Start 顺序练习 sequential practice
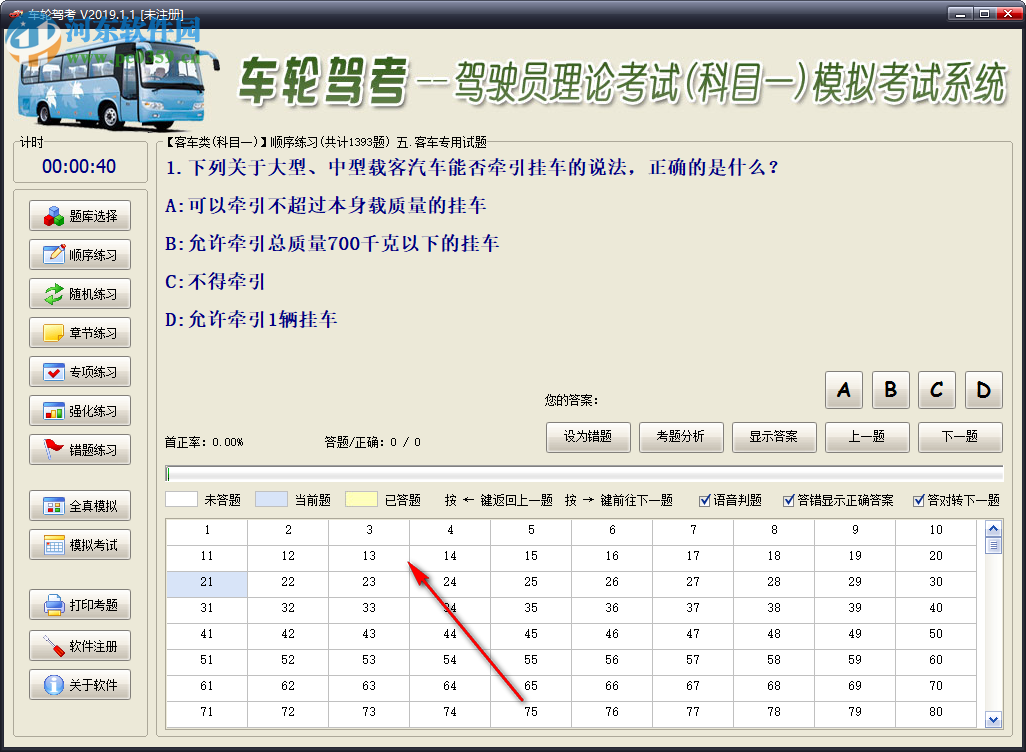The image size is (1026, 752). [80, 255]
